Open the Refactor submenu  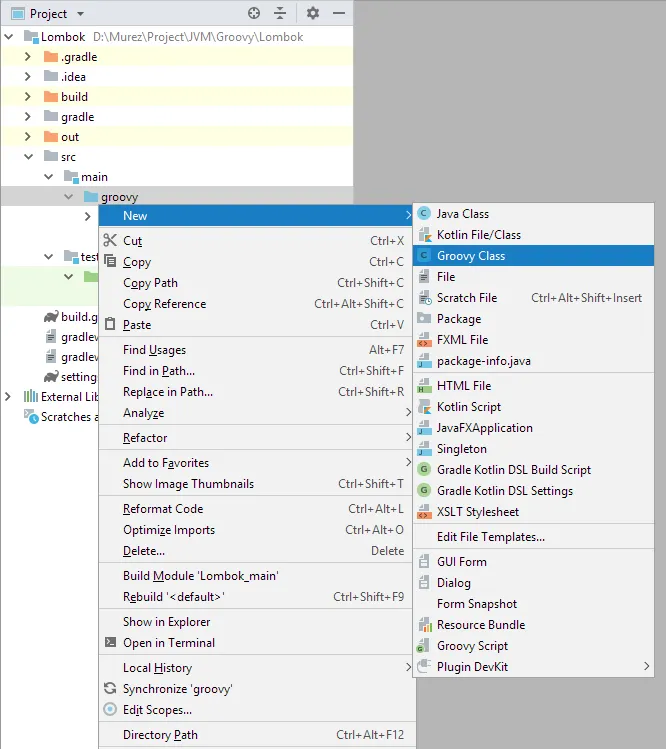click(256, 438)
